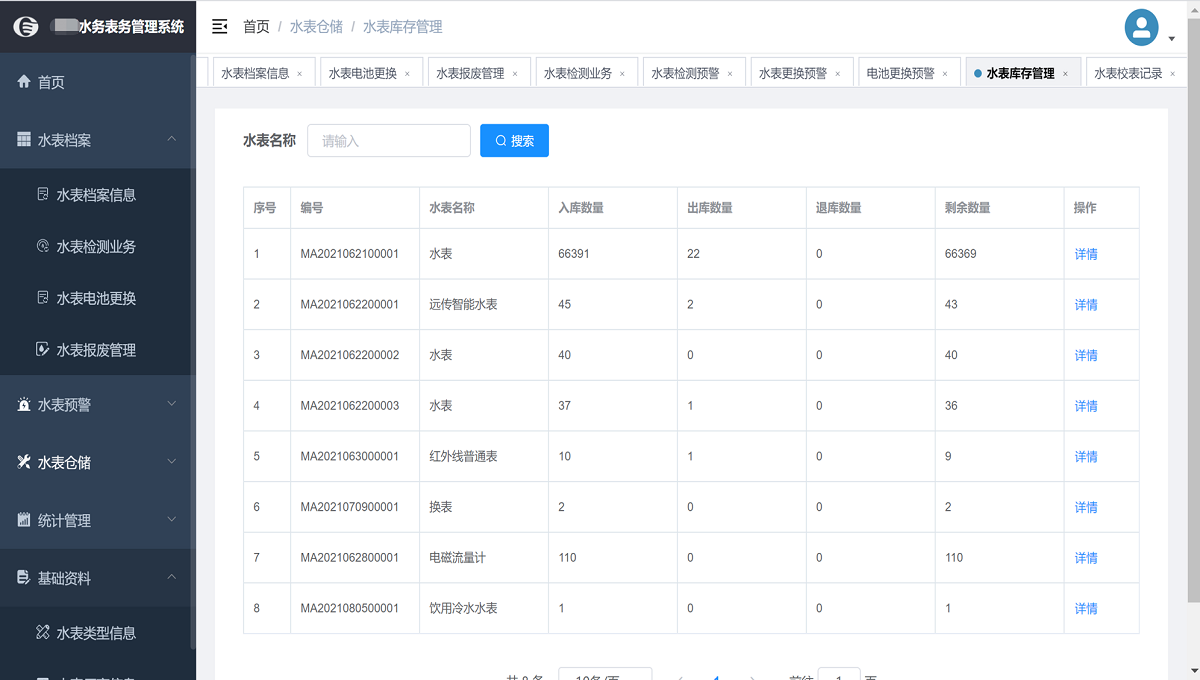
Task: Click the sidebar collapse hamburger icon
Action: tap(220, 27)
